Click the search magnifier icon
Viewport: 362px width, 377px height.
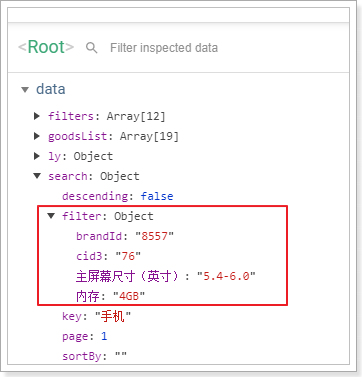click(92, 48)
